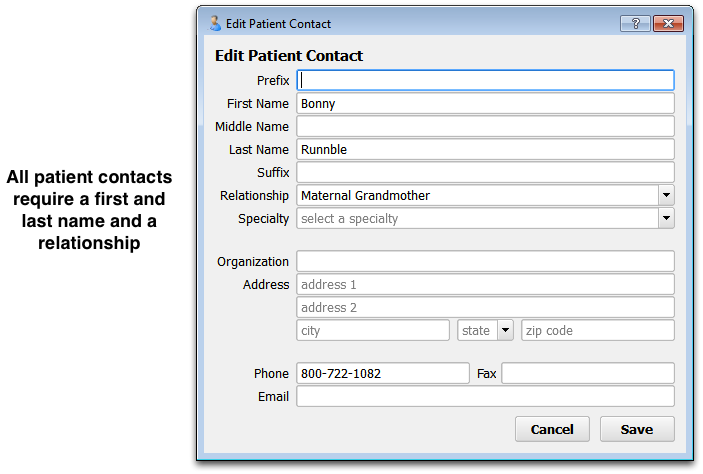Click the zip code field

598,330
